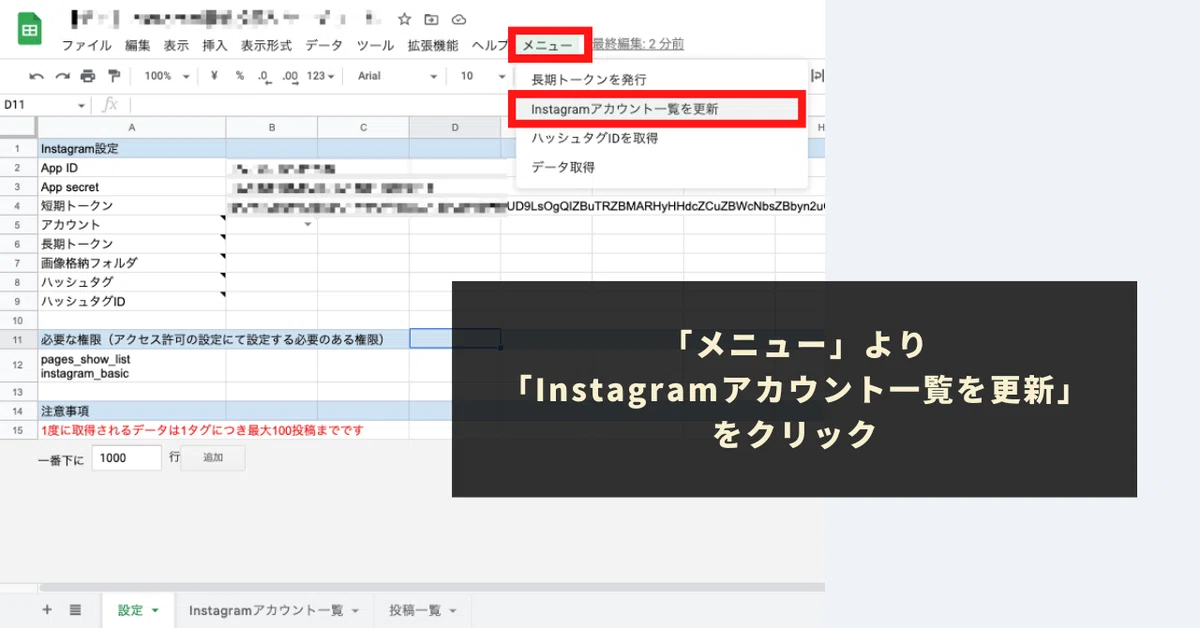Screen dimensions: 1200x628
Task: Decrease decimal places (.0 arrow icon)
Action: [x=263, y=76]
